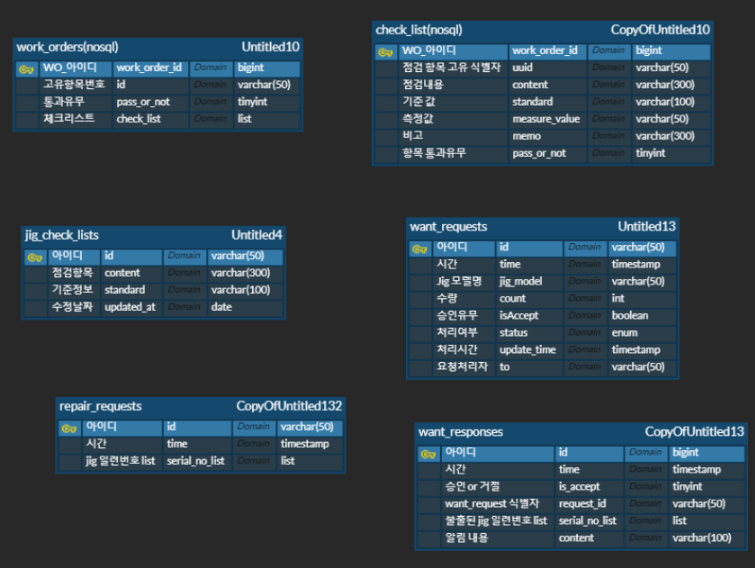Click the key icon in want_requests table
The height and width of the screenshot is (568, 755).
[420, 248]
